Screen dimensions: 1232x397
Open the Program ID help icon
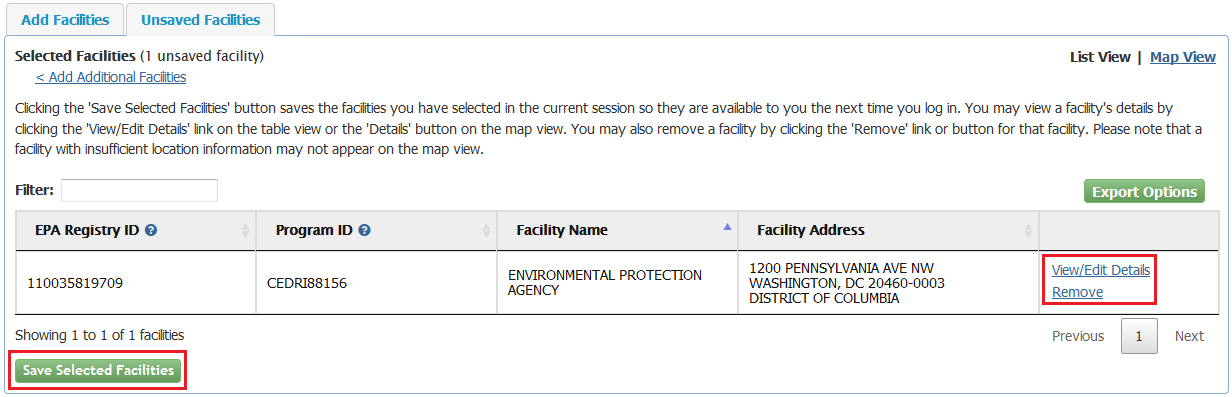point(365,230)
